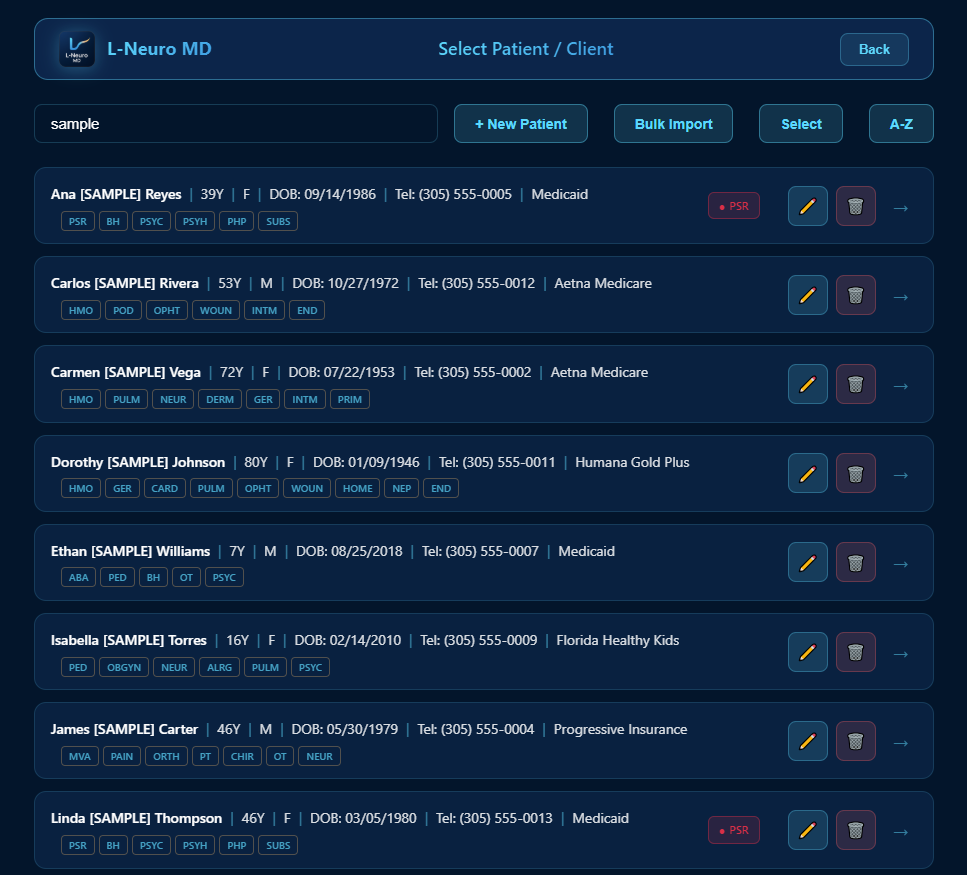Open Linda Thompson's chart via the arrow icon
The height and width of the screenshot is (875, 967).
click(x=900, y=830)
